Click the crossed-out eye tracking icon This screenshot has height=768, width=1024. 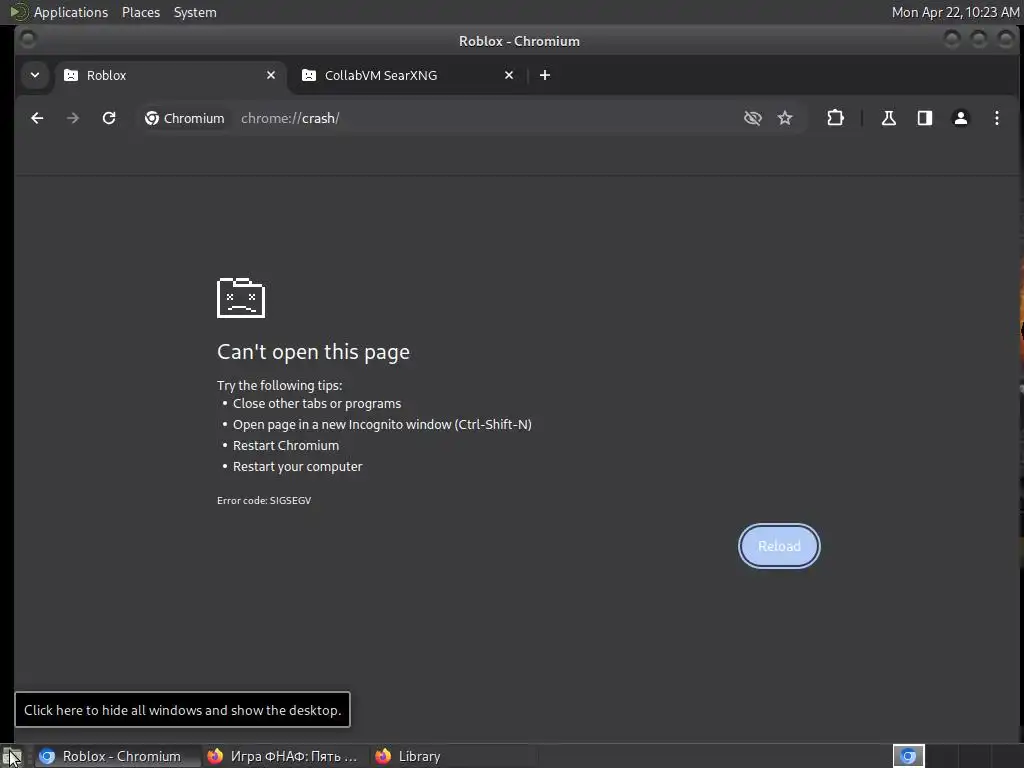[x=753, y=118]
